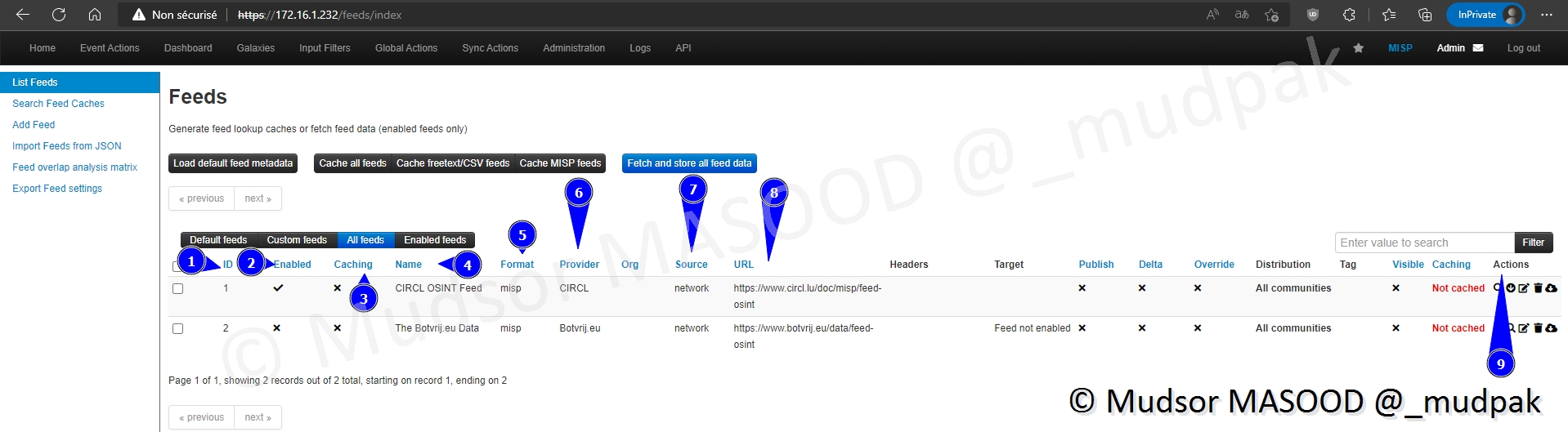Viewport: 1568px width, 432px height.
Task: Click Fetch and store all feed data
Action: point(688,163)
